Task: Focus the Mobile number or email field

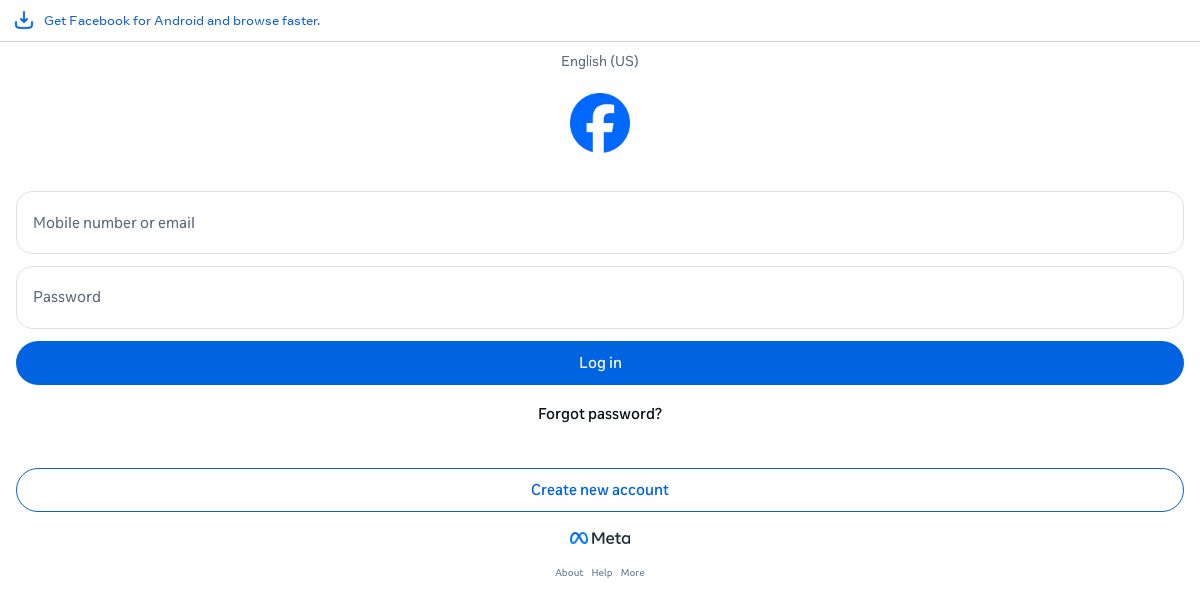Action: [600, 222]
